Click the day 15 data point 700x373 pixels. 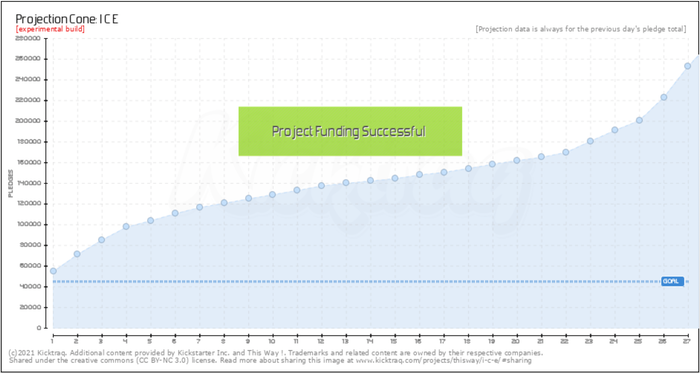395,178
